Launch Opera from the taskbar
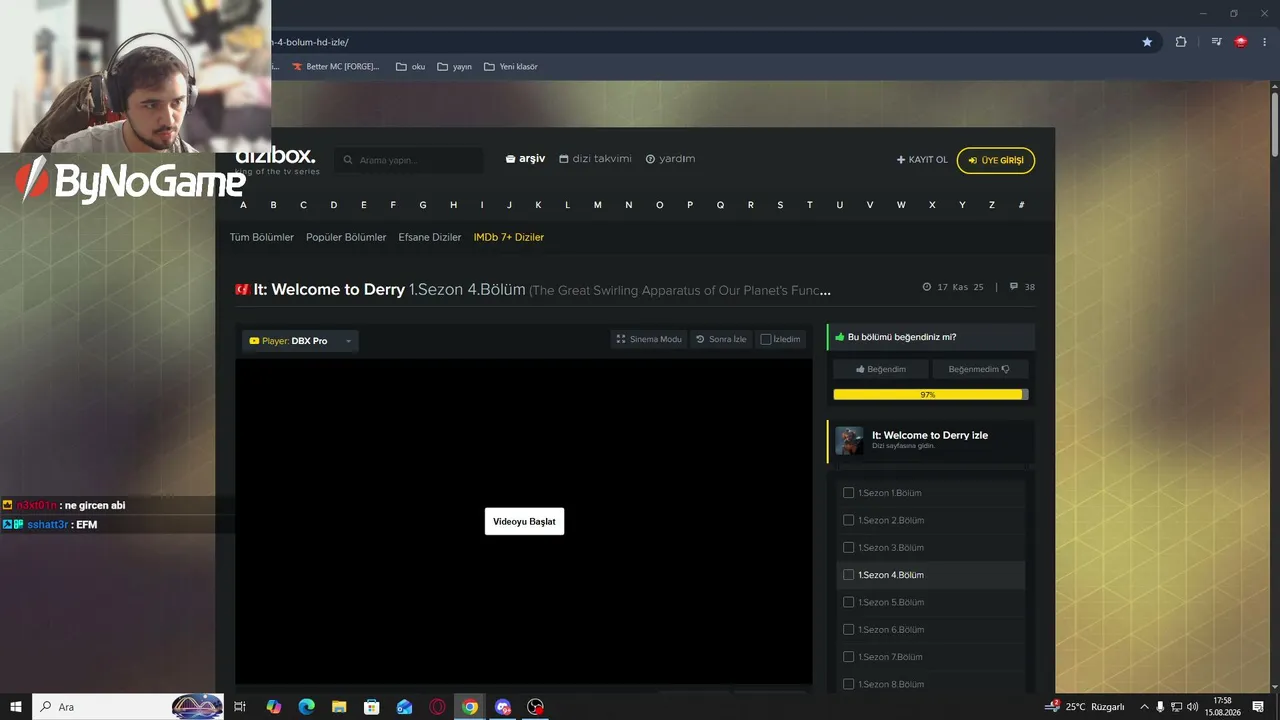Image resolution: width=1280 pixels, height=720 pixels. pyautogui.click(x=437, y=707)
